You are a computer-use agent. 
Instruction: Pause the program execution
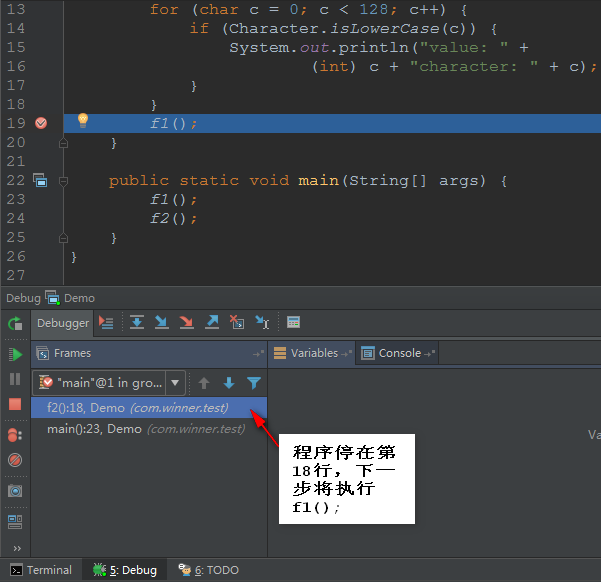15,379
